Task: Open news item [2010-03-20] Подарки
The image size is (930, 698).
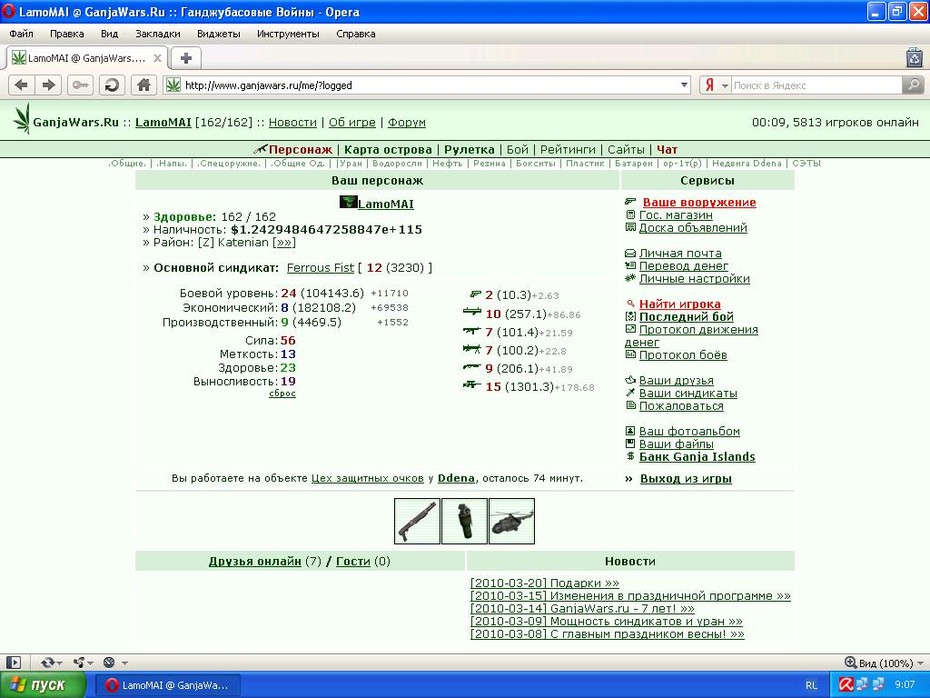Action: pos(544,583)
